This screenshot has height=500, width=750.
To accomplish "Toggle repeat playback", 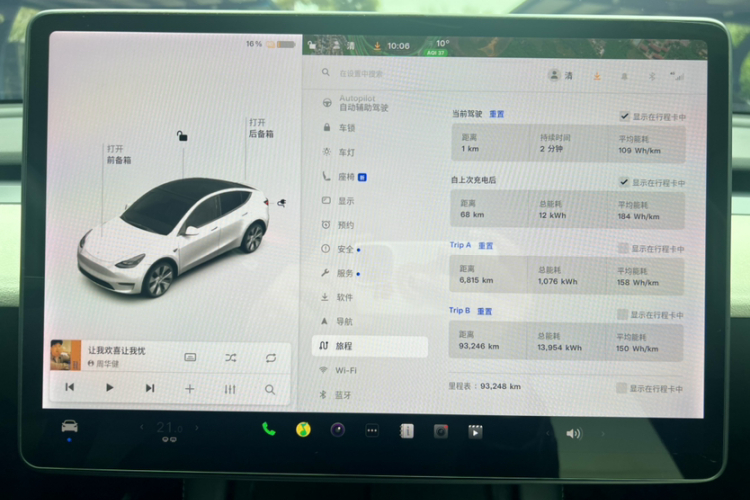I will [x=271, y=358].
